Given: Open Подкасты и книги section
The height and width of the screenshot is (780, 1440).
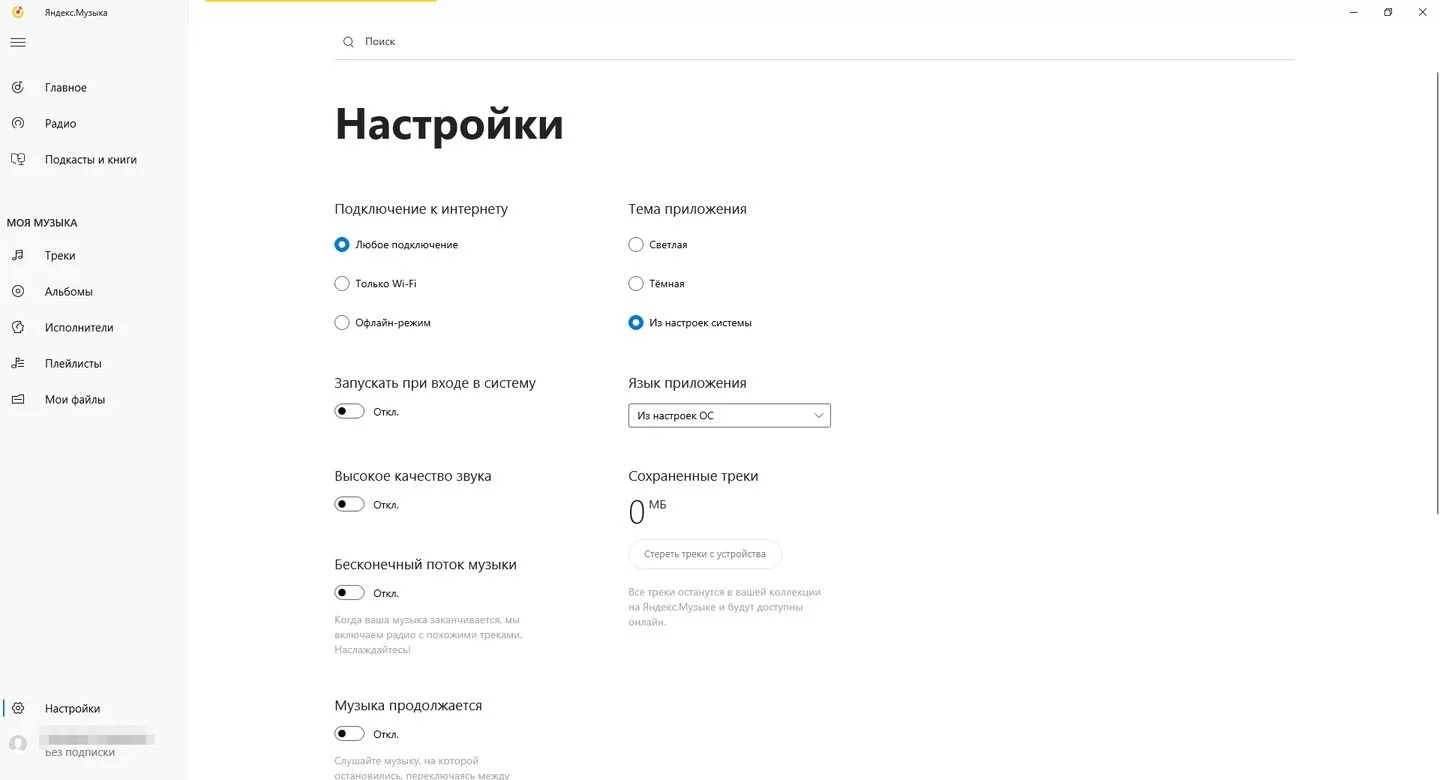Looking at the screenshot, I should 91,160.
